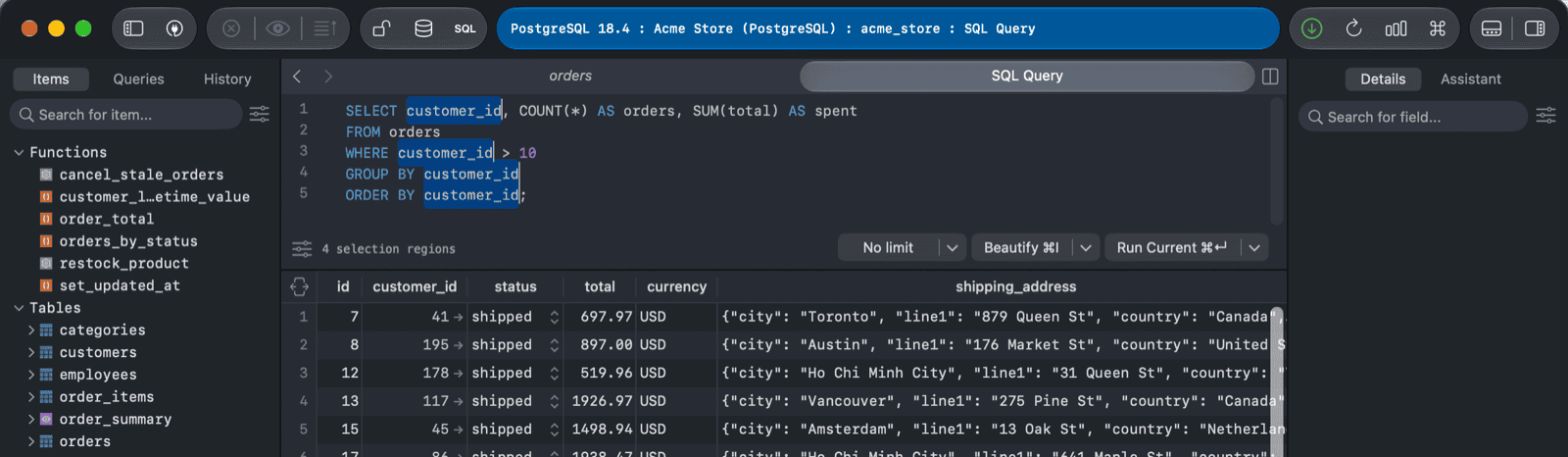Click the shipping_address column header
The width and height of the screenshot is (1568, 457).
tap(1015, 286)
